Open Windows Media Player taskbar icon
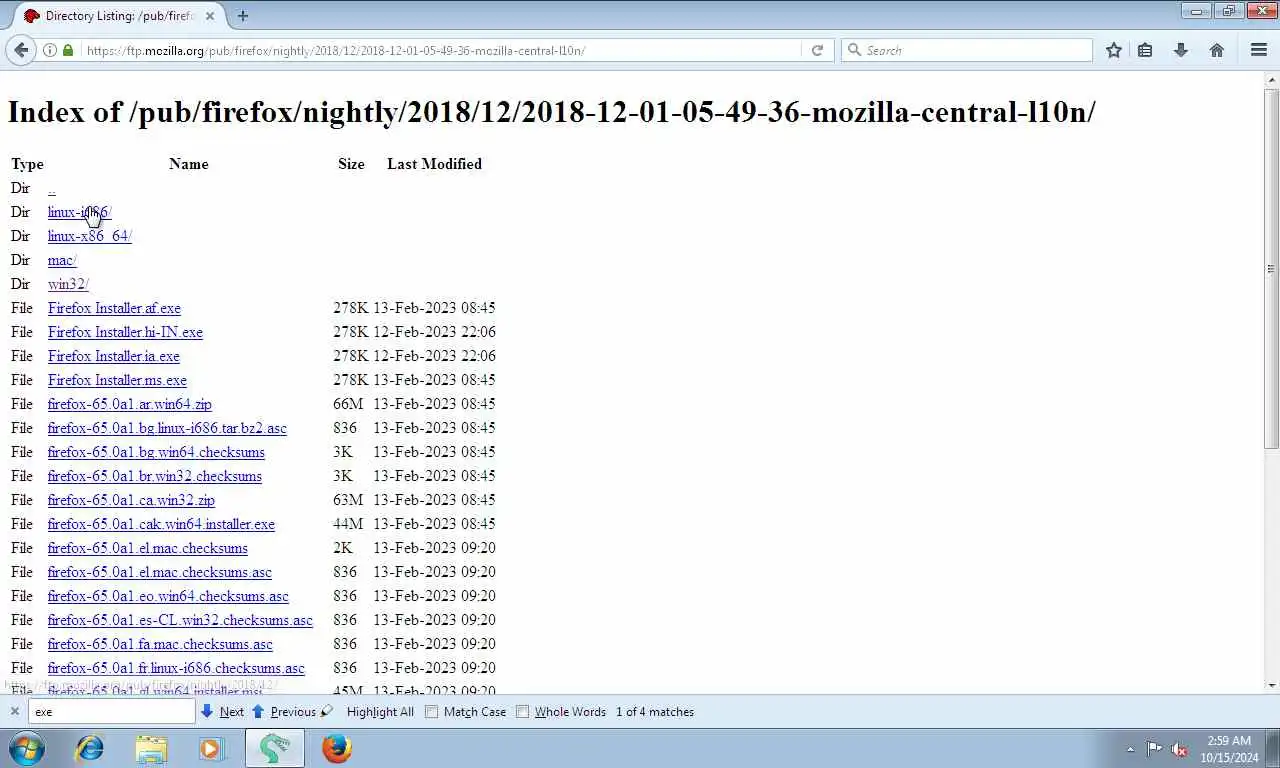Screen dimensions: 1280x768 212,748
